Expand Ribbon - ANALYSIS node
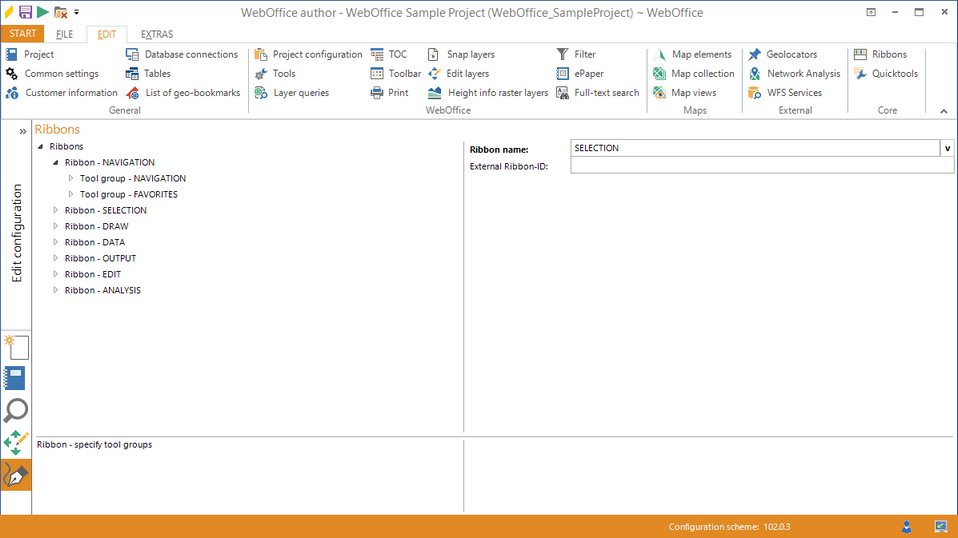The image size is (958, 538). [x=56, y=290]
